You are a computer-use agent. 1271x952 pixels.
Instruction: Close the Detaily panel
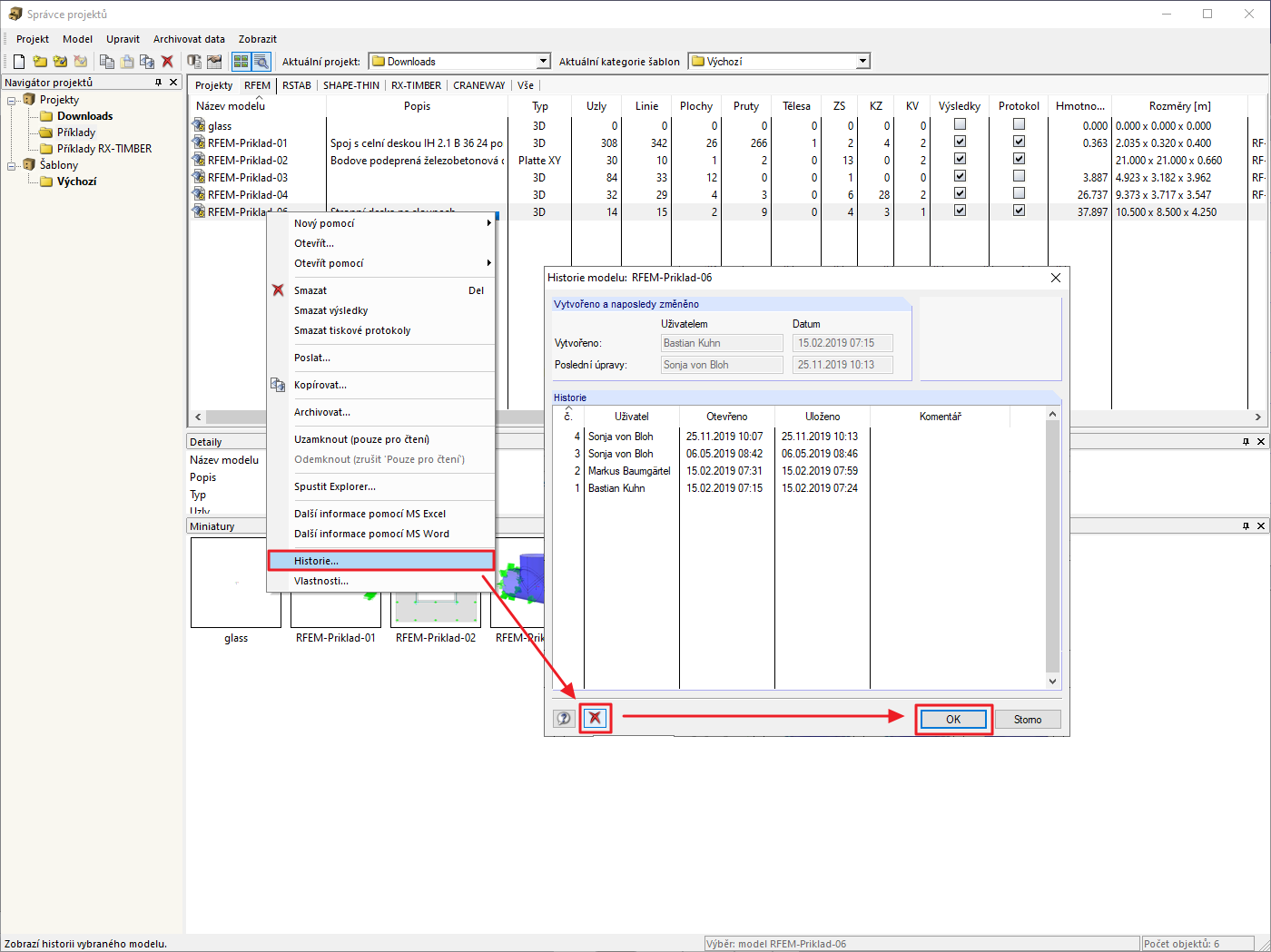point(1261,442)
